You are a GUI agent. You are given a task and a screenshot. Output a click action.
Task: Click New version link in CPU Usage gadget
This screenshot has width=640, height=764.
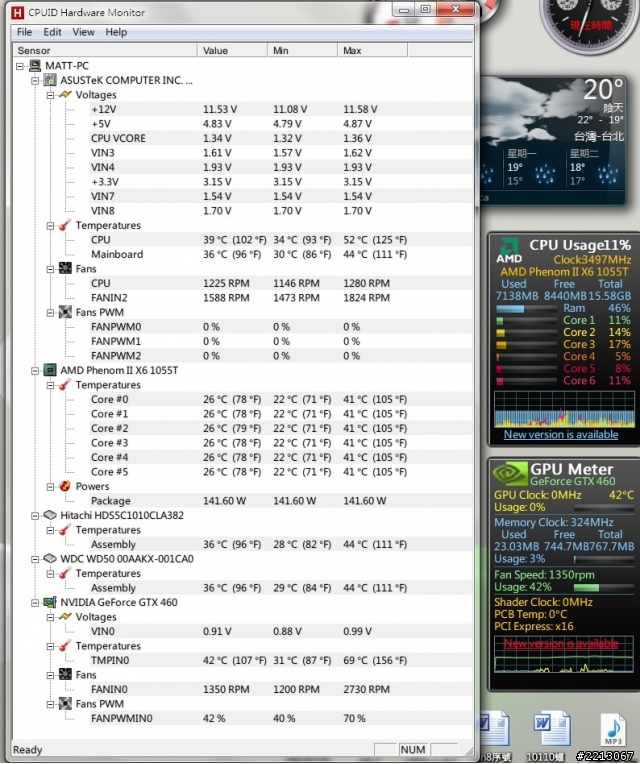pyautogui.click(x=561, y=434)
